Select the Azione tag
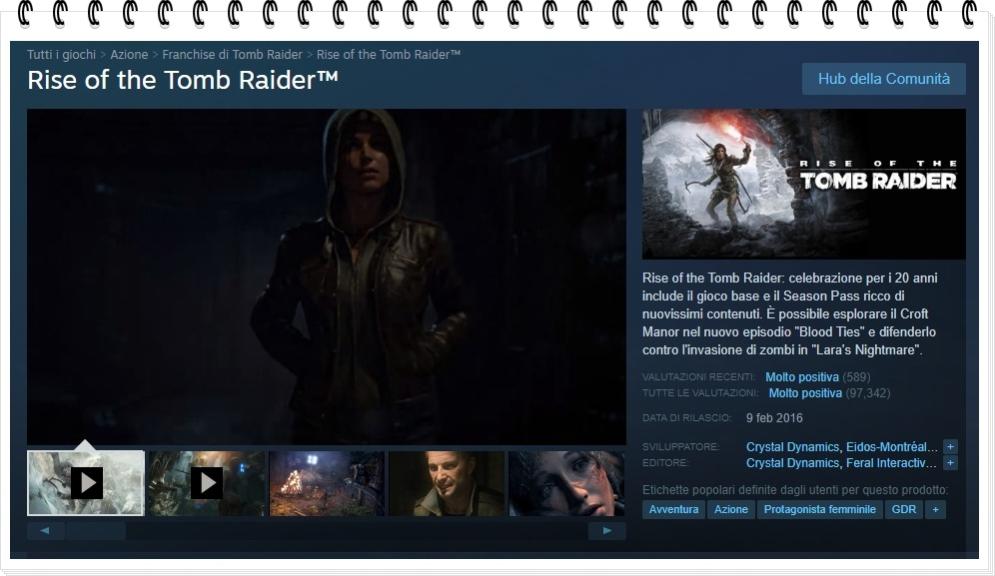Viewport: 995px width, 576px height. click(x=731, y=510)
